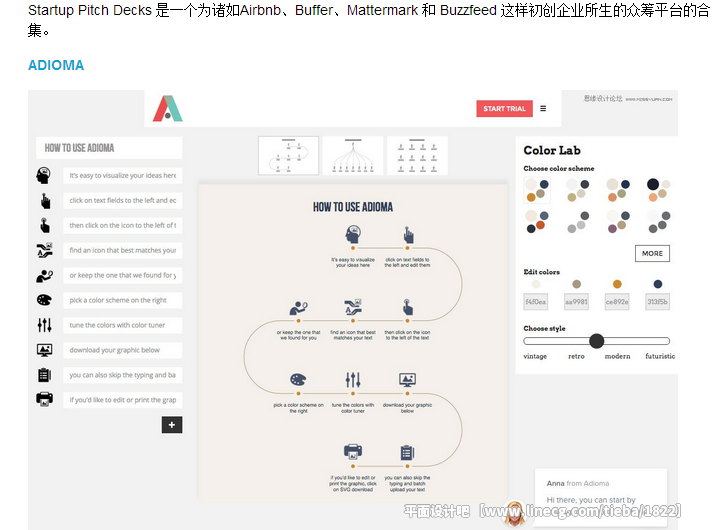Image resolution: width=722 pixels, height=530 pixels.
Task: Select the vintage style label
Action: coord(535,356)
